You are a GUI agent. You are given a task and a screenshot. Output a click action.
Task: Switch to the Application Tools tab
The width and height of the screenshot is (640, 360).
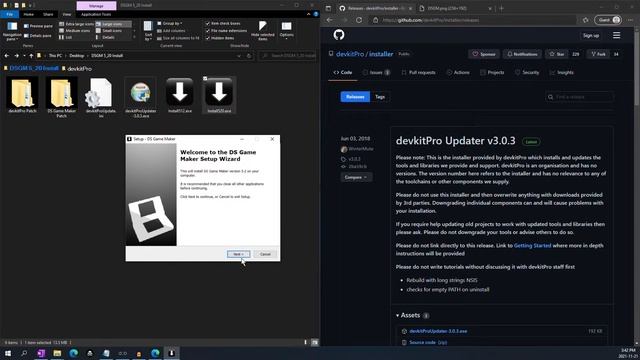tap(96, 14)
